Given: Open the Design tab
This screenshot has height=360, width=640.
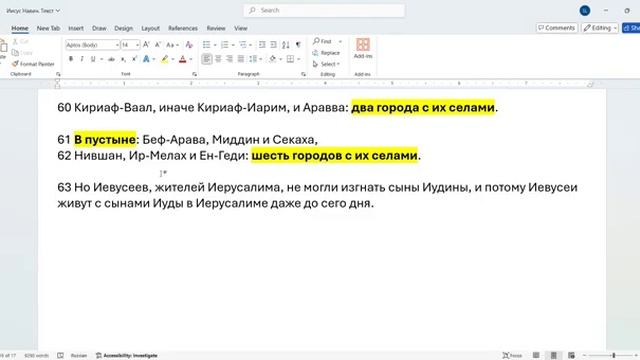Looking at the screenshot, I should click(123, 28).
